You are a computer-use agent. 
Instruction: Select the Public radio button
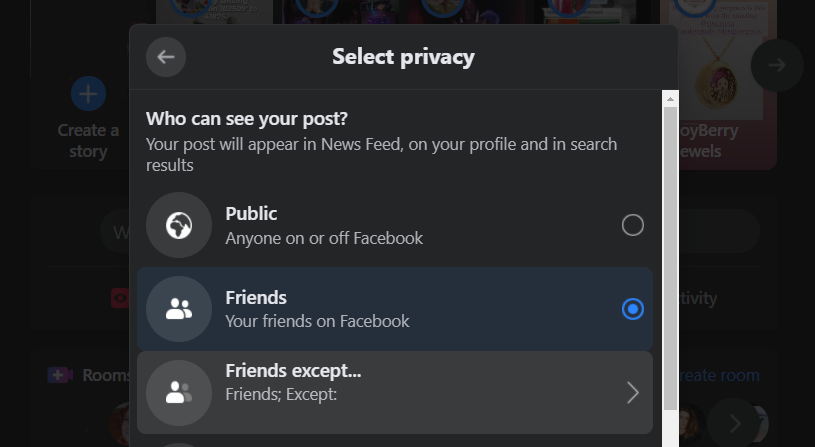[x=632, y=225]
